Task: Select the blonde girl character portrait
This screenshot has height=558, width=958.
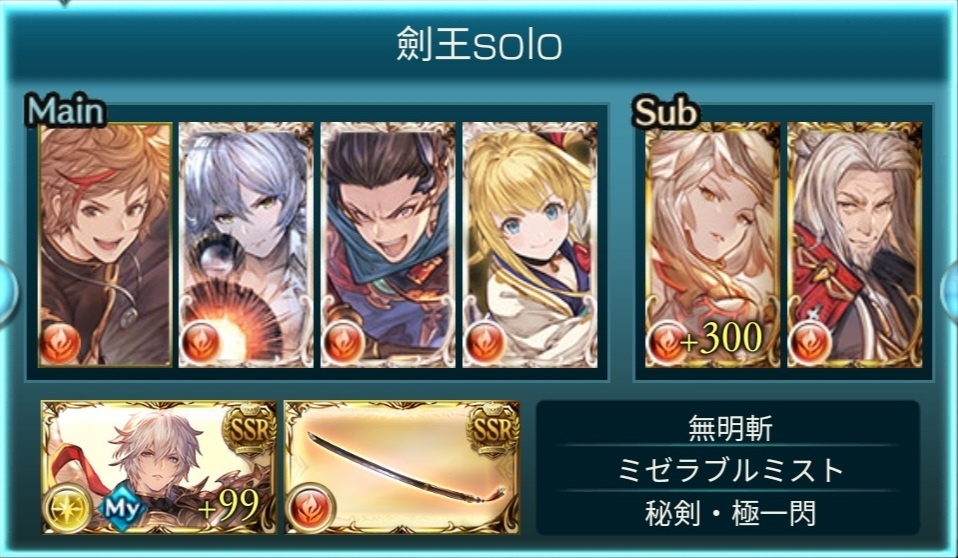Action: [x=530, y=244]
